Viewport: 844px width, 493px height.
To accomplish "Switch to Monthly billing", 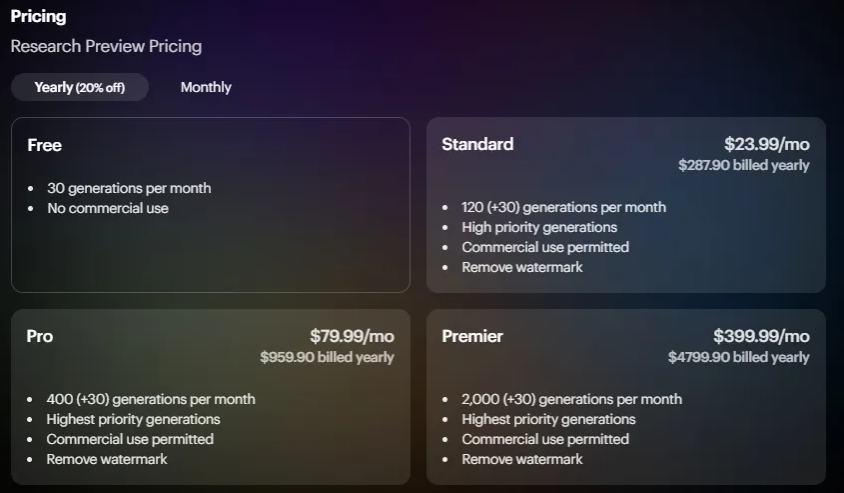I will point(206,87).
